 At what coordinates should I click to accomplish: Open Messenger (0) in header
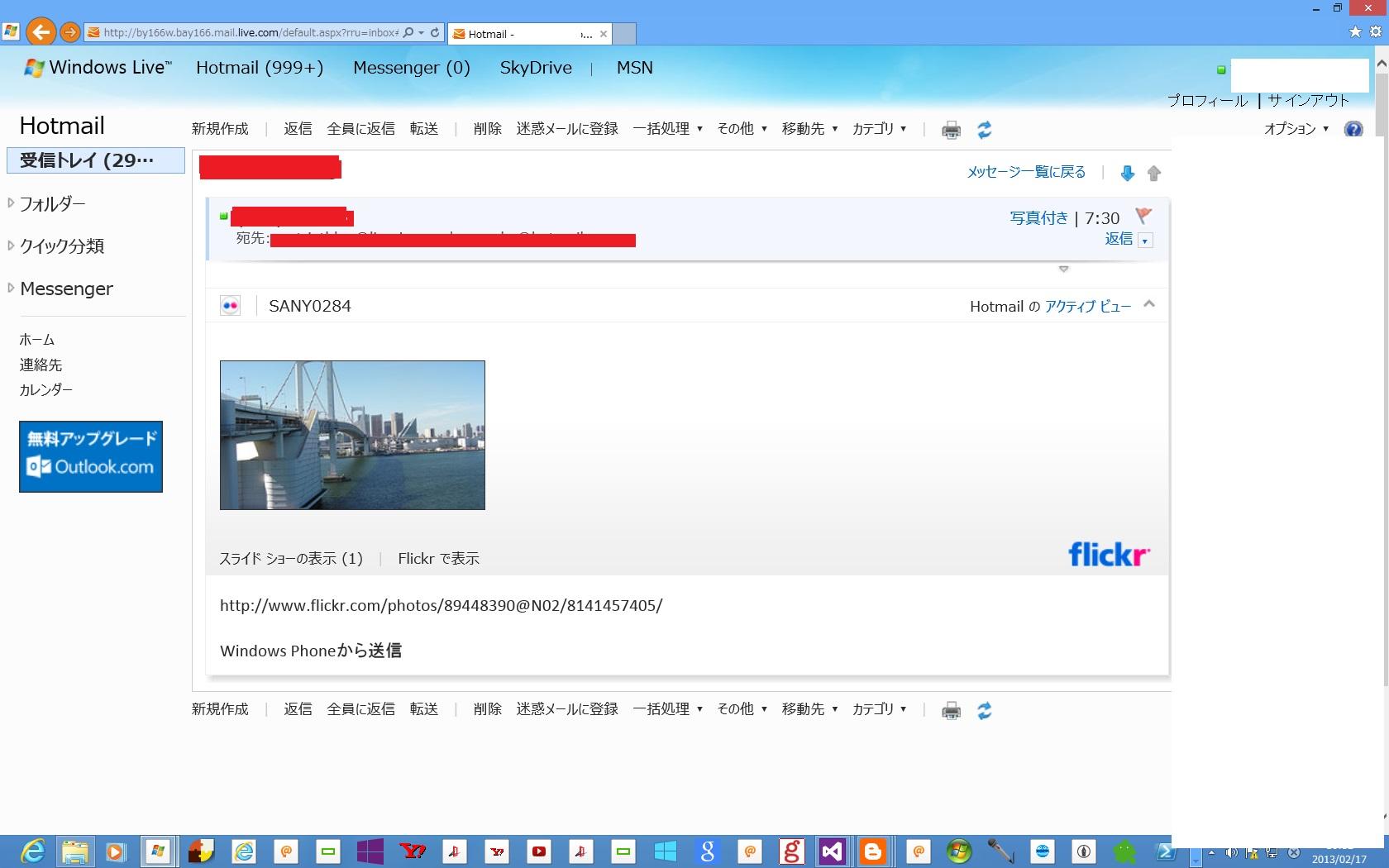(412, 68)
